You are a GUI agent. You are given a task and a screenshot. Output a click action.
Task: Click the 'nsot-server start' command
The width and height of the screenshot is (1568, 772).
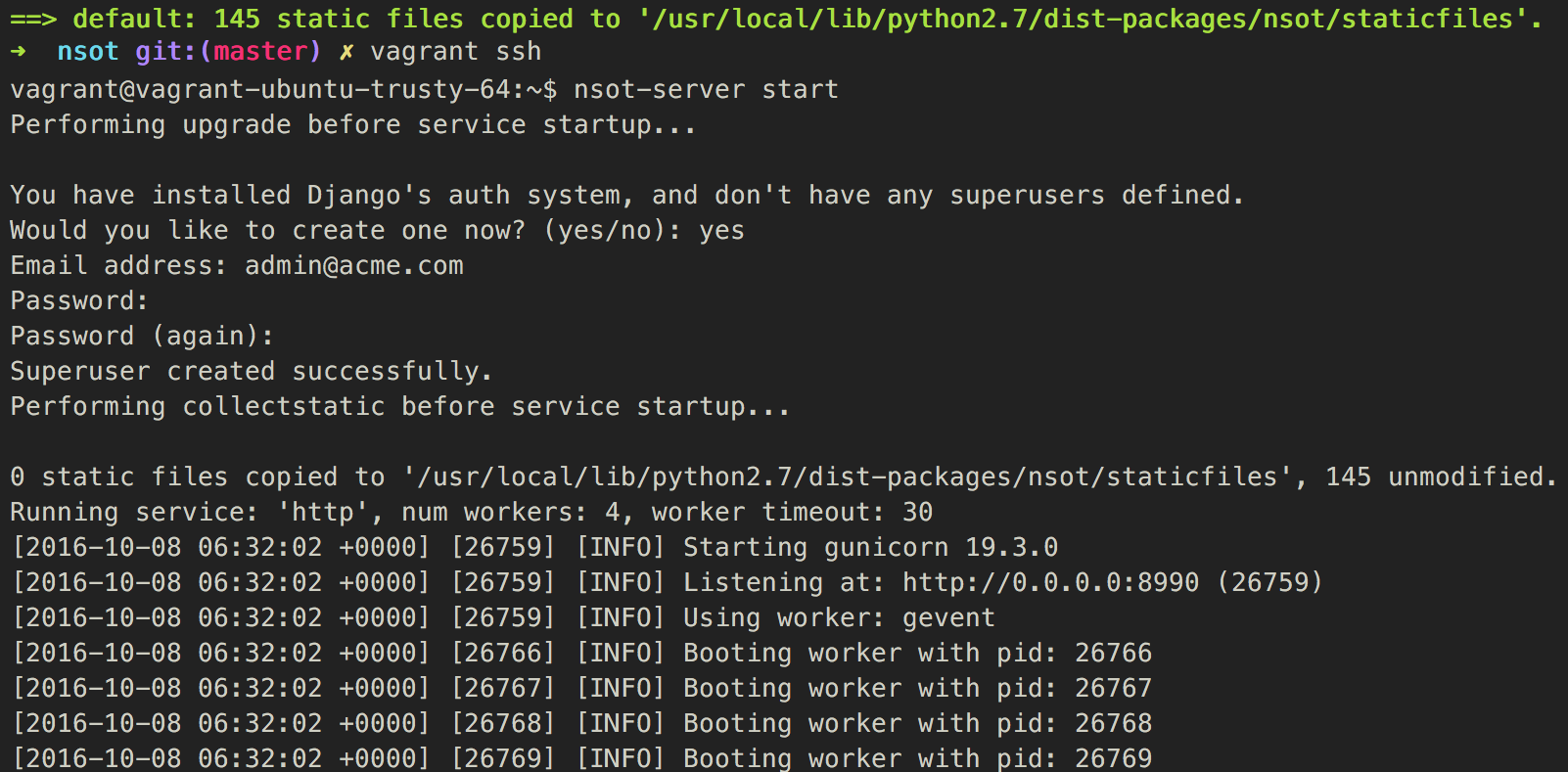(x=706, y=90)
